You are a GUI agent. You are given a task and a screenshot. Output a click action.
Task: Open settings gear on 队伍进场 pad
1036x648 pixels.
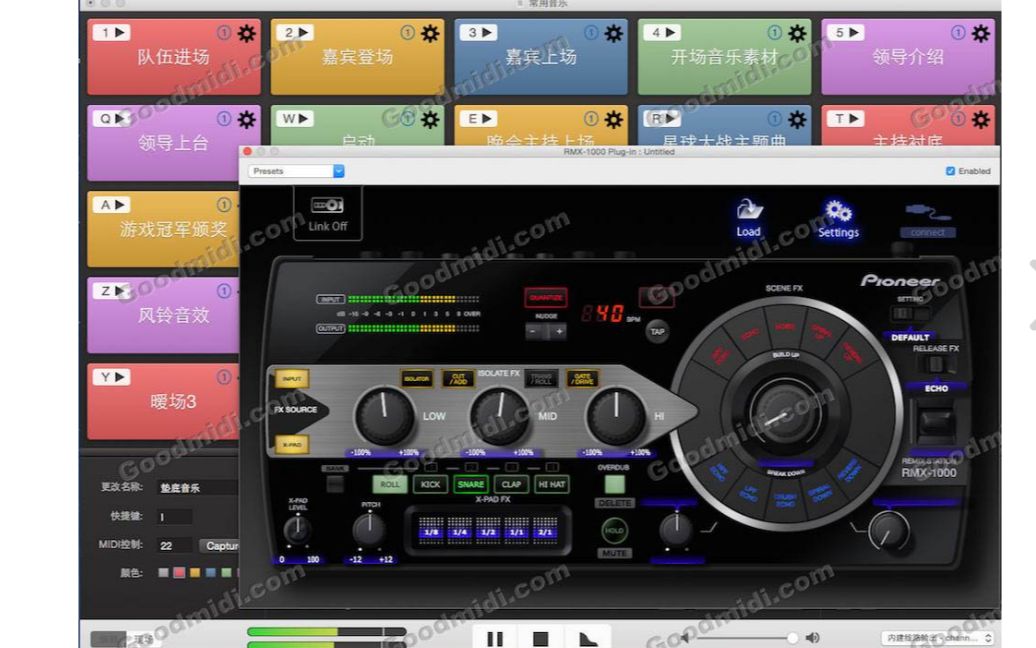(246, 33)
